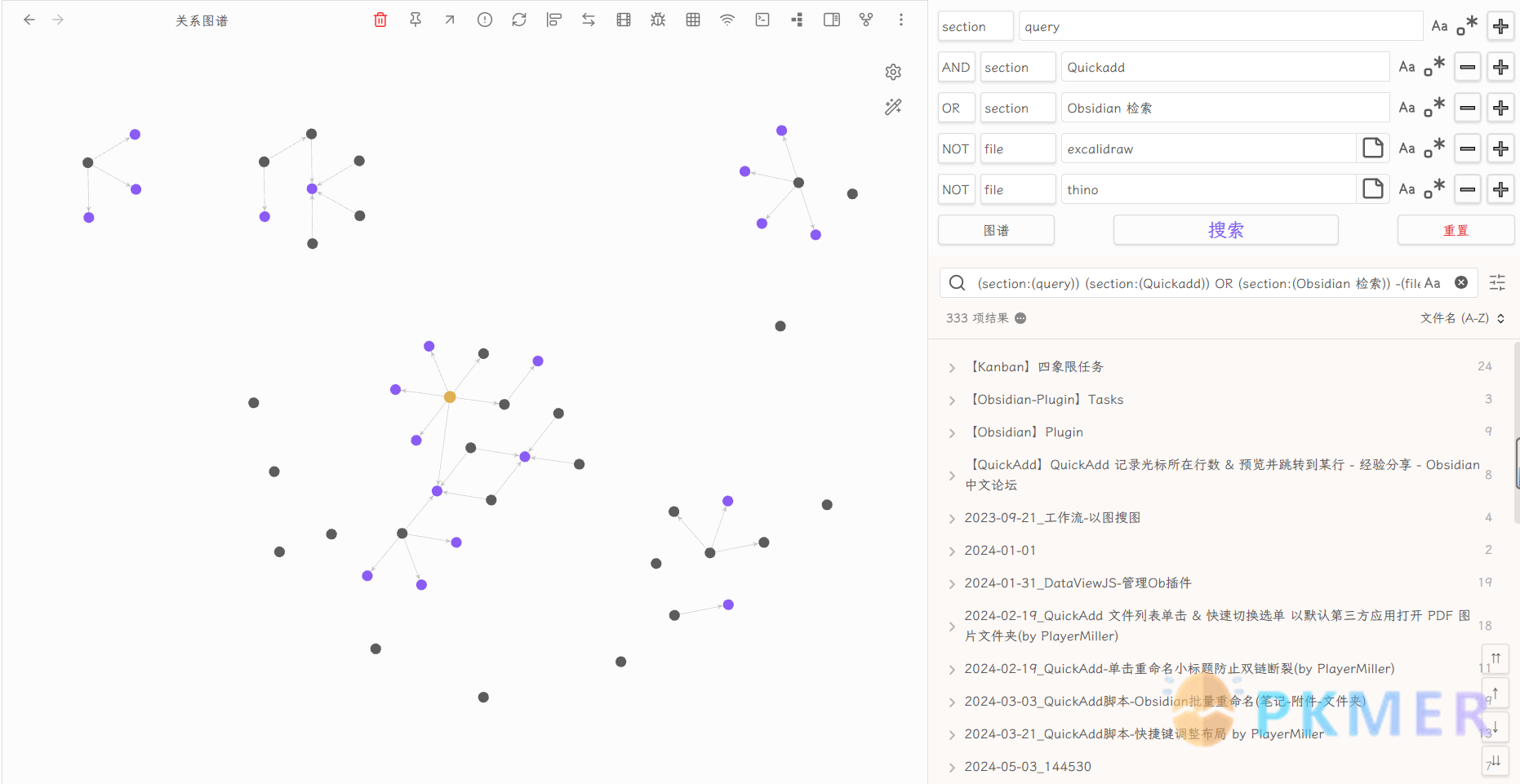Expand 2024-01-31_DataViewJS result entry

pos(952,584)
